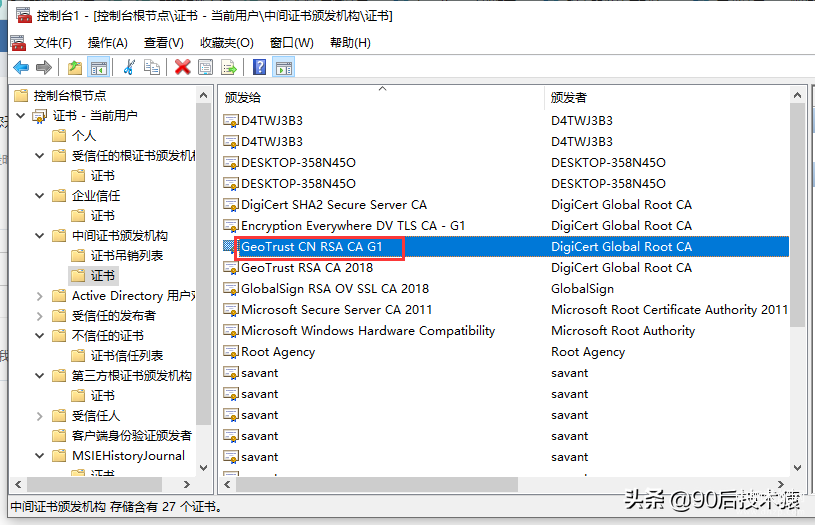Open the 帮助(H) menu
This screenshot has width=815, height=525.
(x=350, y=43)
